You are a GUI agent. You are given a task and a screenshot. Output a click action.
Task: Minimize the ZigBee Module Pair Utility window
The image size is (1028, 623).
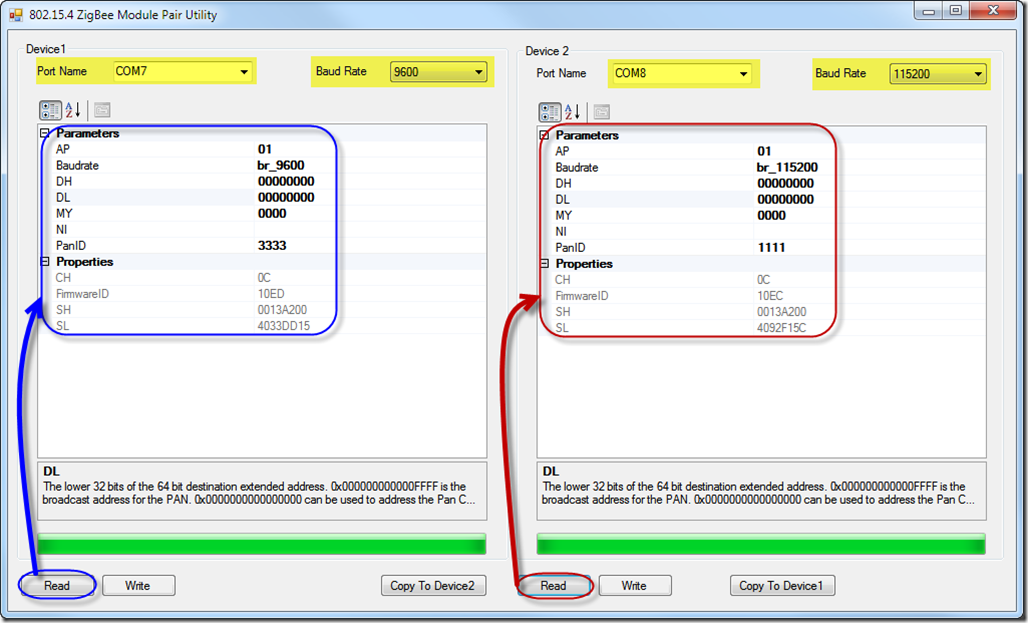point(928,10)
